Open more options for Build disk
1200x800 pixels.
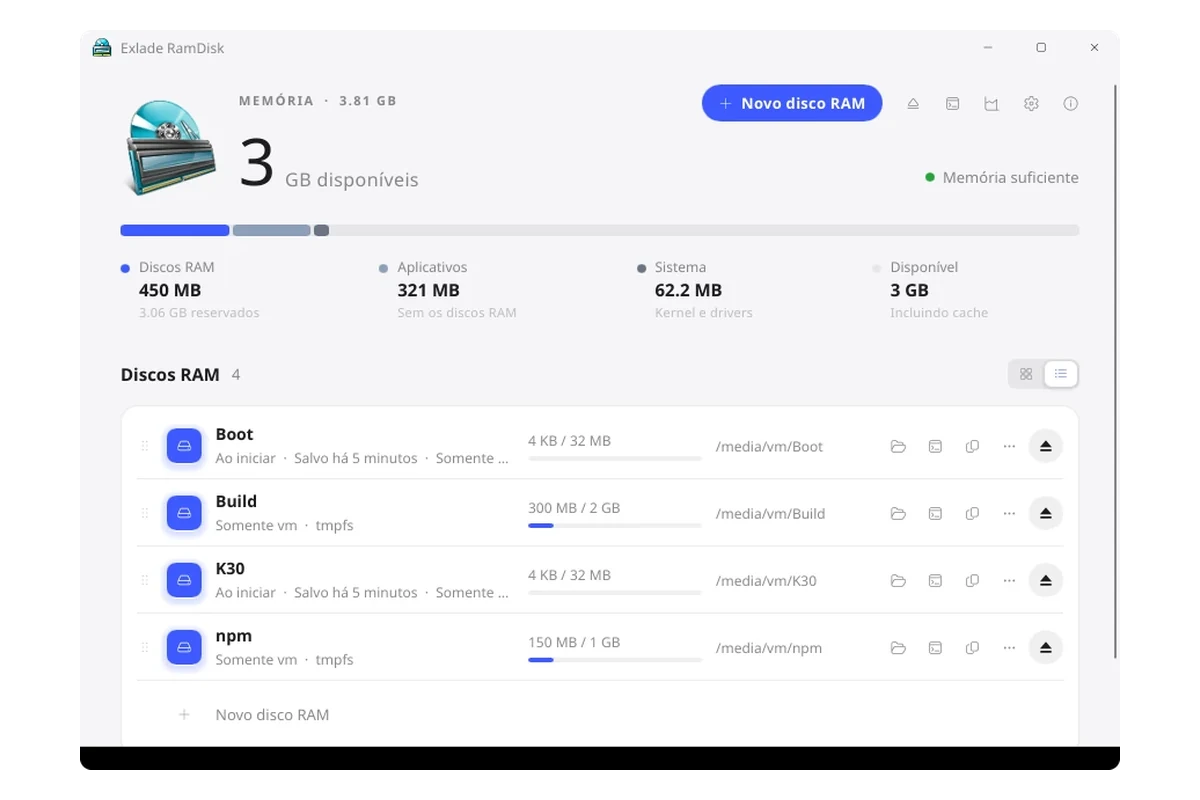coord(1009,514)
